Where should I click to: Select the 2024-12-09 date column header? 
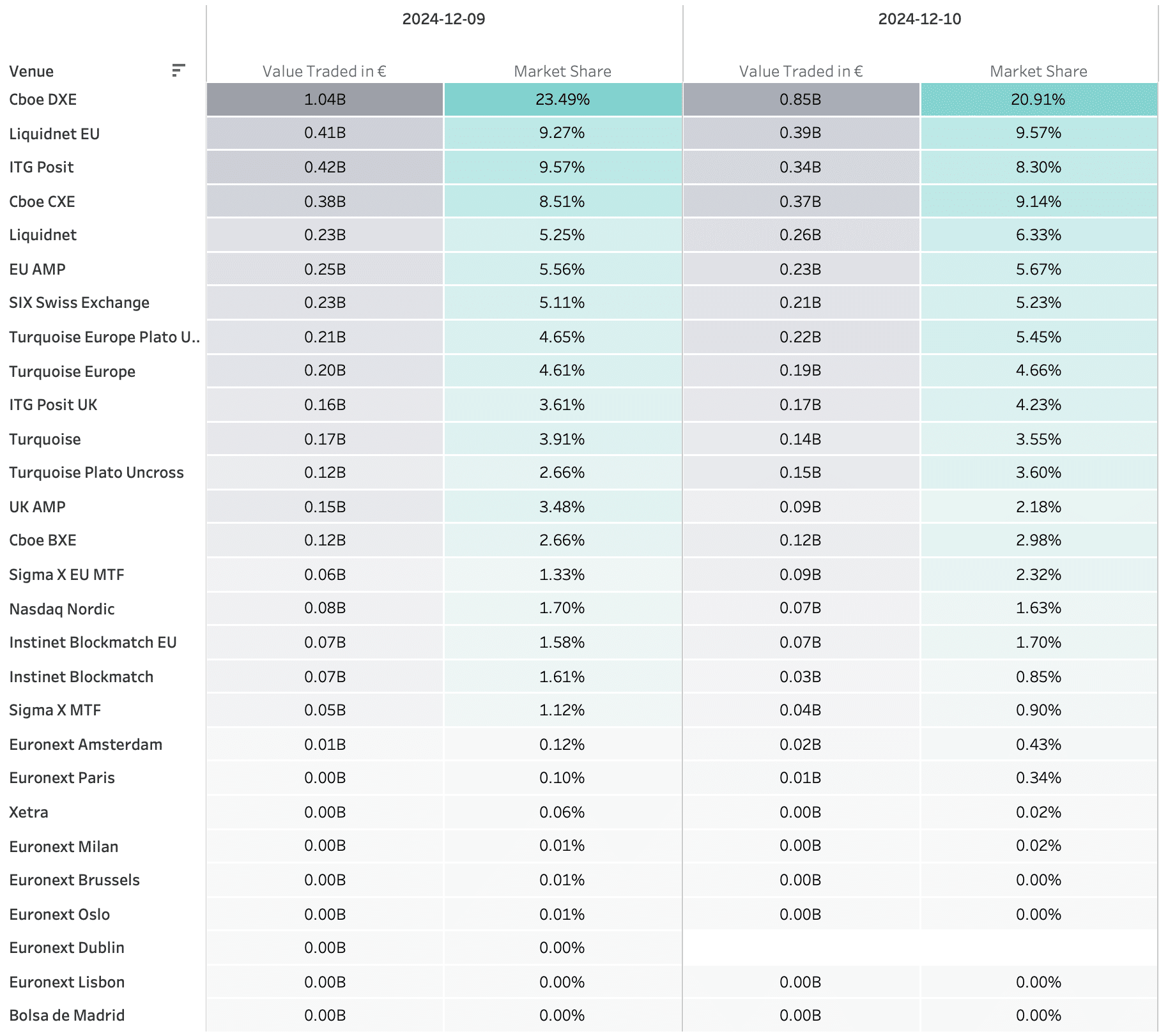(x=443, y=19)
